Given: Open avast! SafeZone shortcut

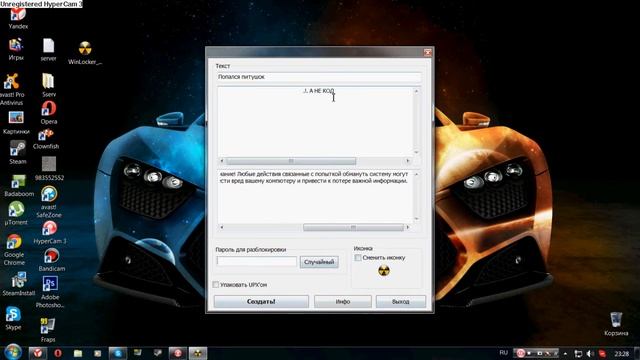Looking at the screenshot, I should click(49, 202).
